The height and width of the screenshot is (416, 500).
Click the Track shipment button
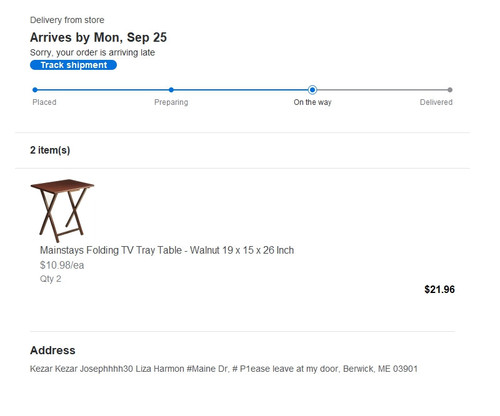73,65
